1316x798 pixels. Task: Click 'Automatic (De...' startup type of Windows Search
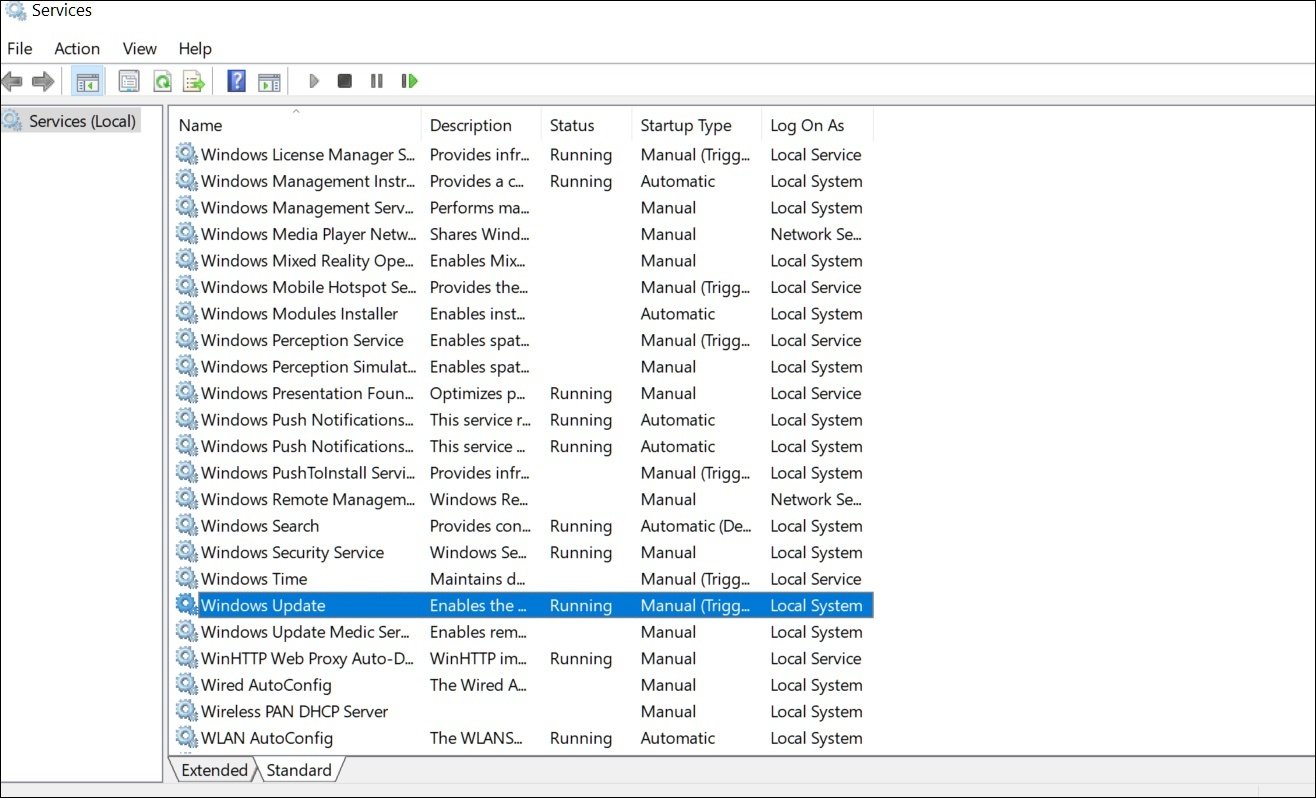(x=696, y=526)
